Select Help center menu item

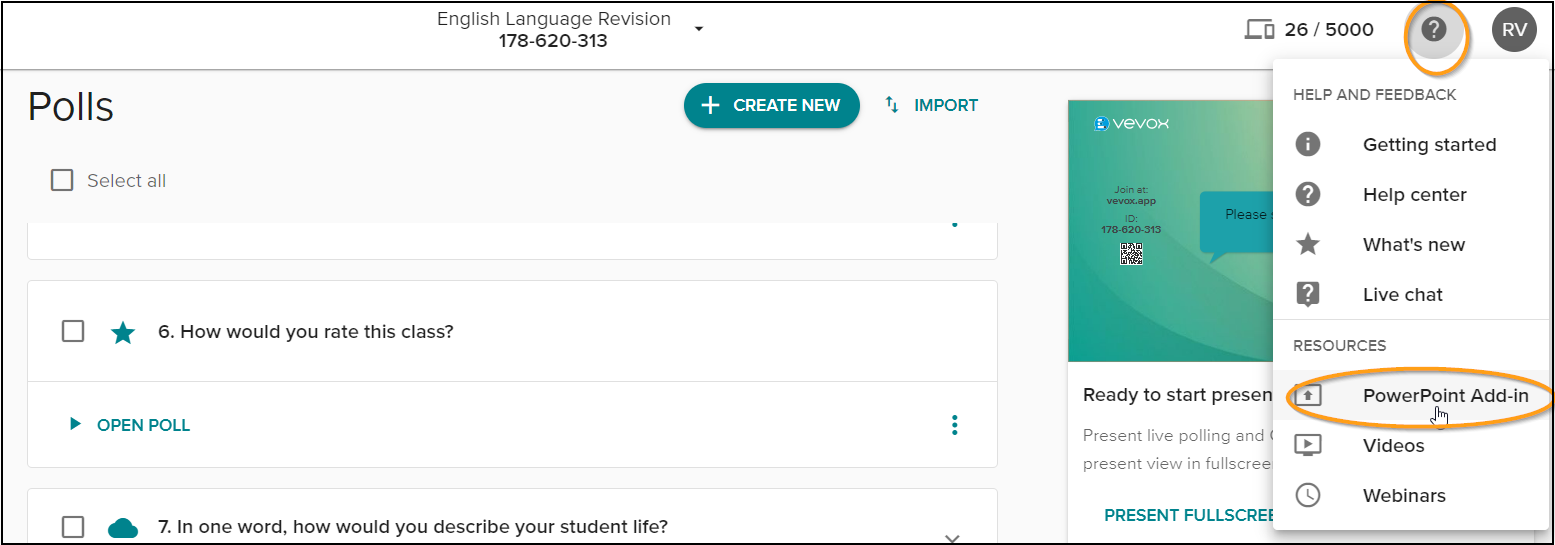click(1412, 194)
